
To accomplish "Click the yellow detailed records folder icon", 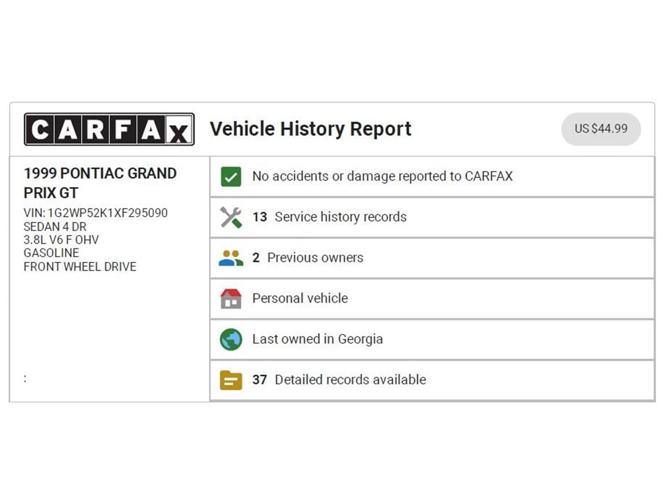I will coord(231,380).
